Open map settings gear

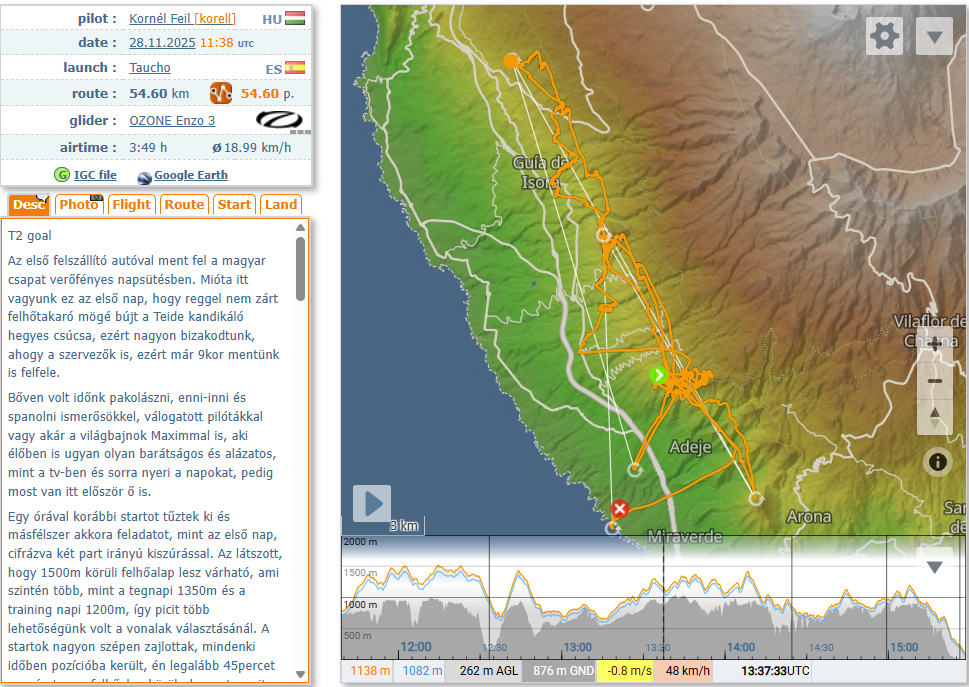point(884,36)
